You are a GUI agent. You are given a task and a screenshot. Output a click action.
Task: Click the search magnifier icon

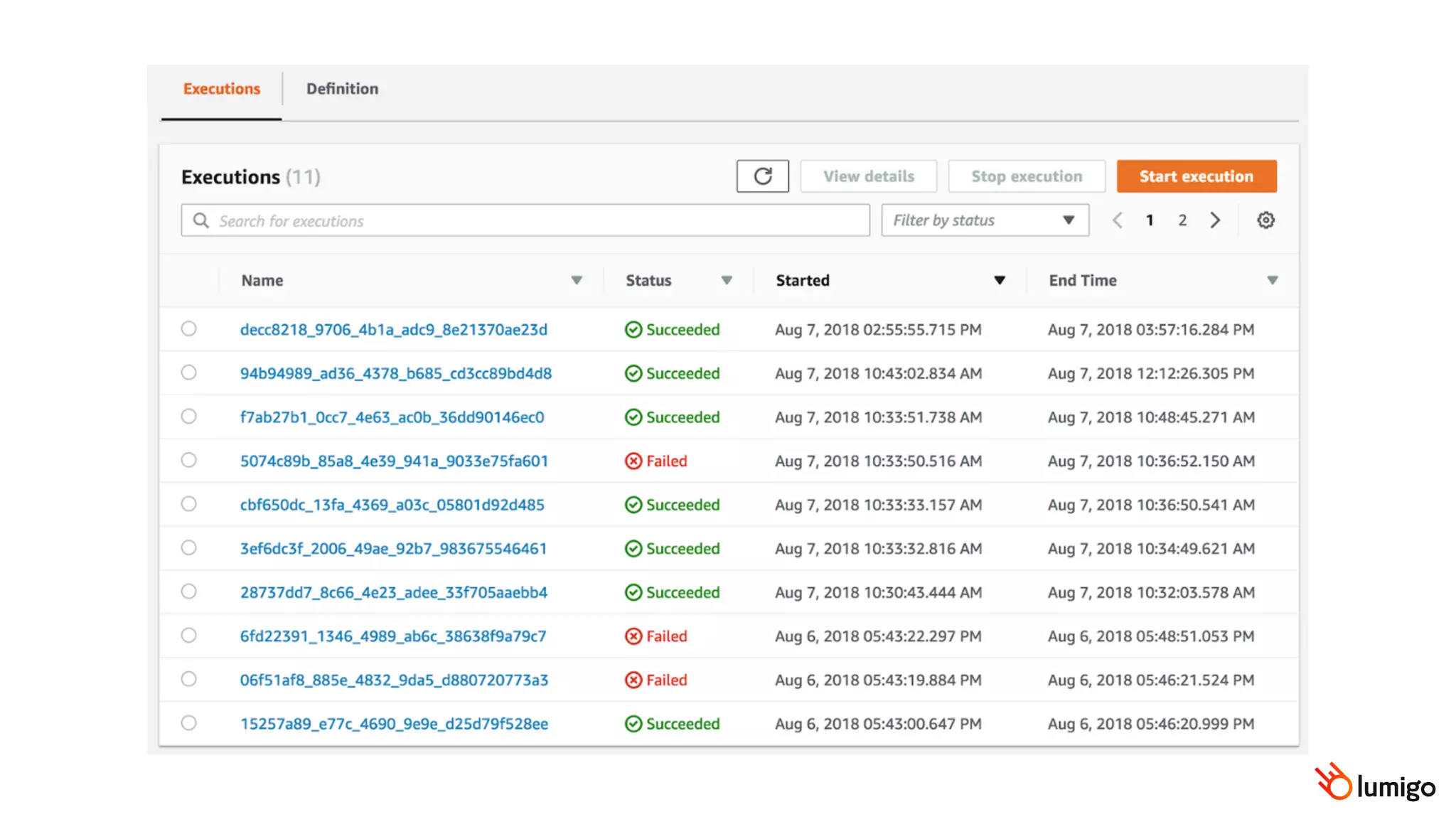(201, 220)
